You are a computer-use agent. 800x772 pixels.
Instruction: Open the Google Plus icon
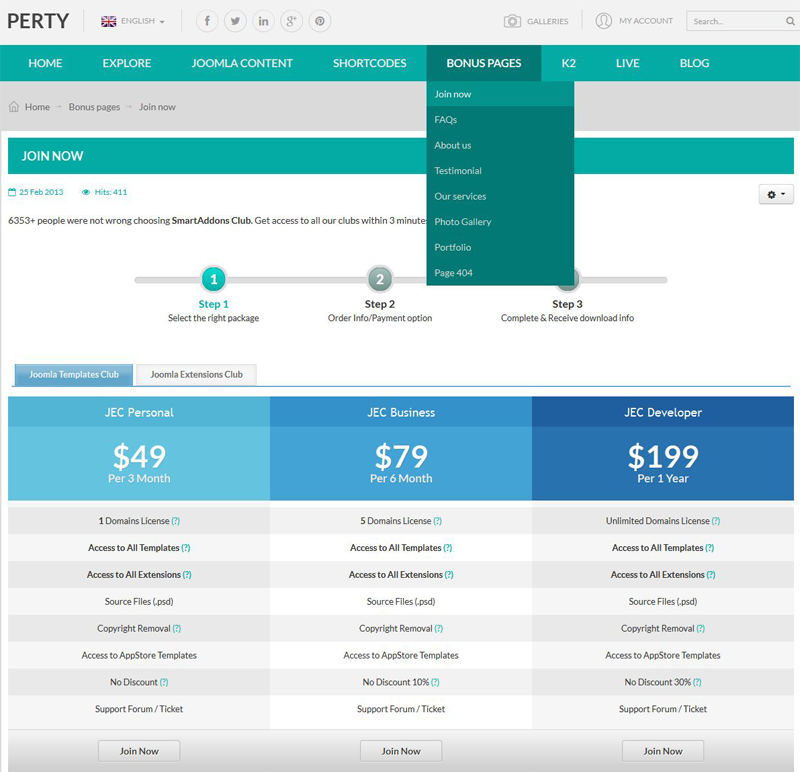(x=291, y=21)
